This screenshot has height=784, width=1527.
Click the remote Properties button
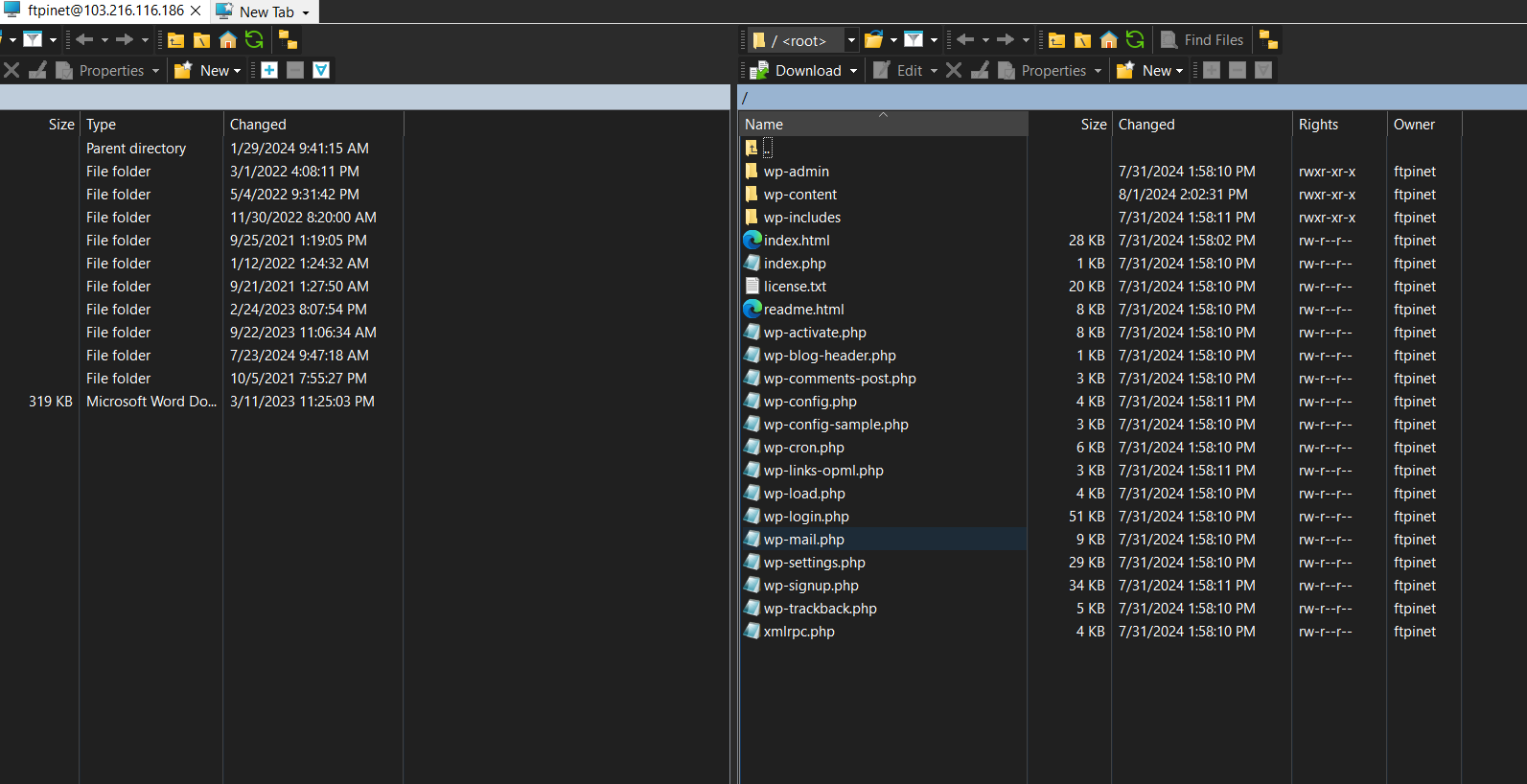pos(1043,70)
